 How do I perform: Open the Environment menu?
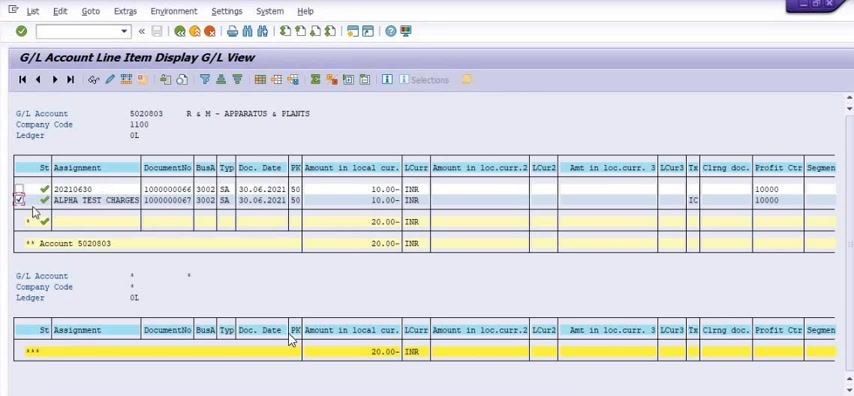(174, 11)
